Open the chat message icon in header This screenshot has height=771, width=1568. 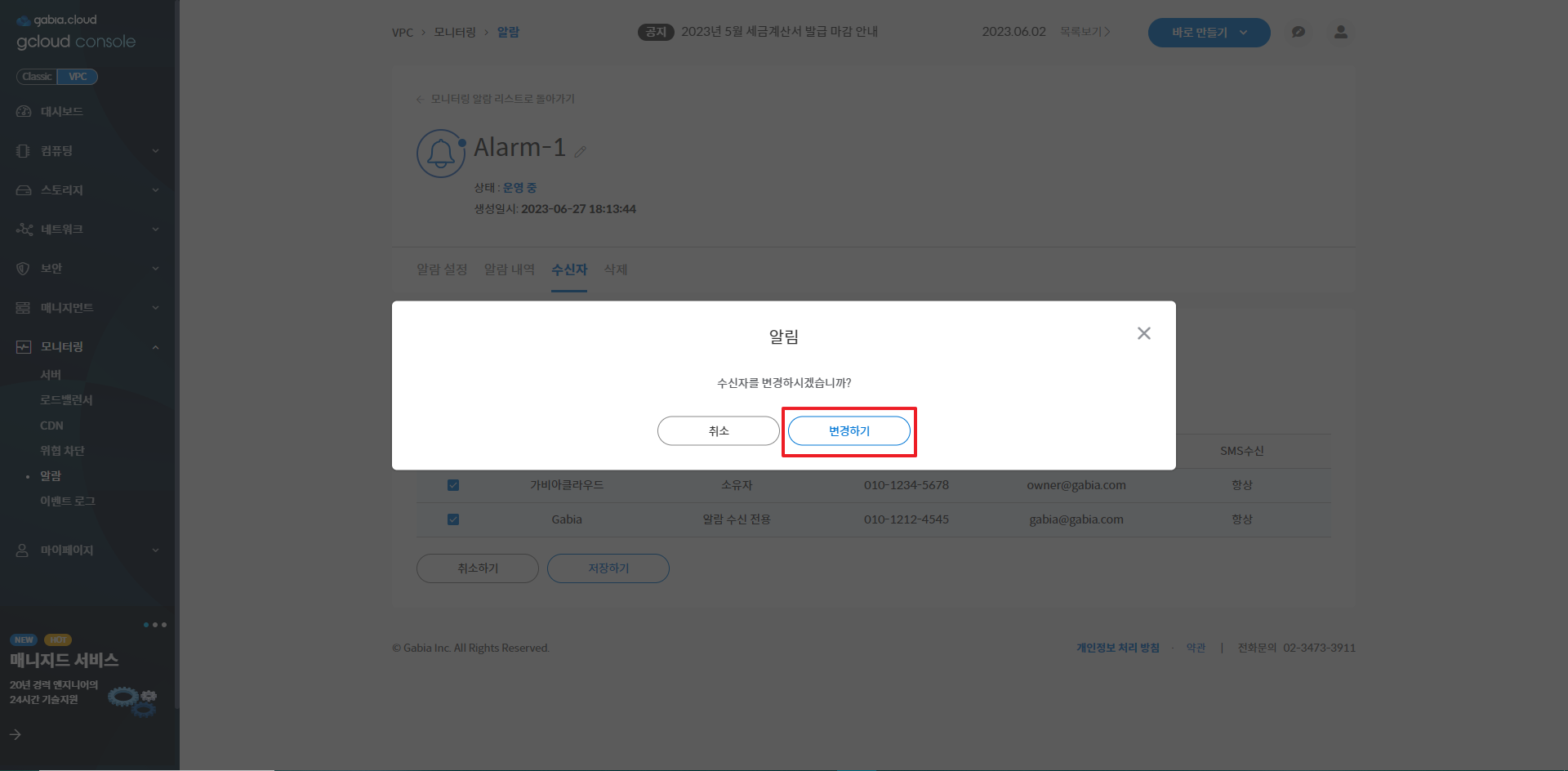pos(1298,32)
